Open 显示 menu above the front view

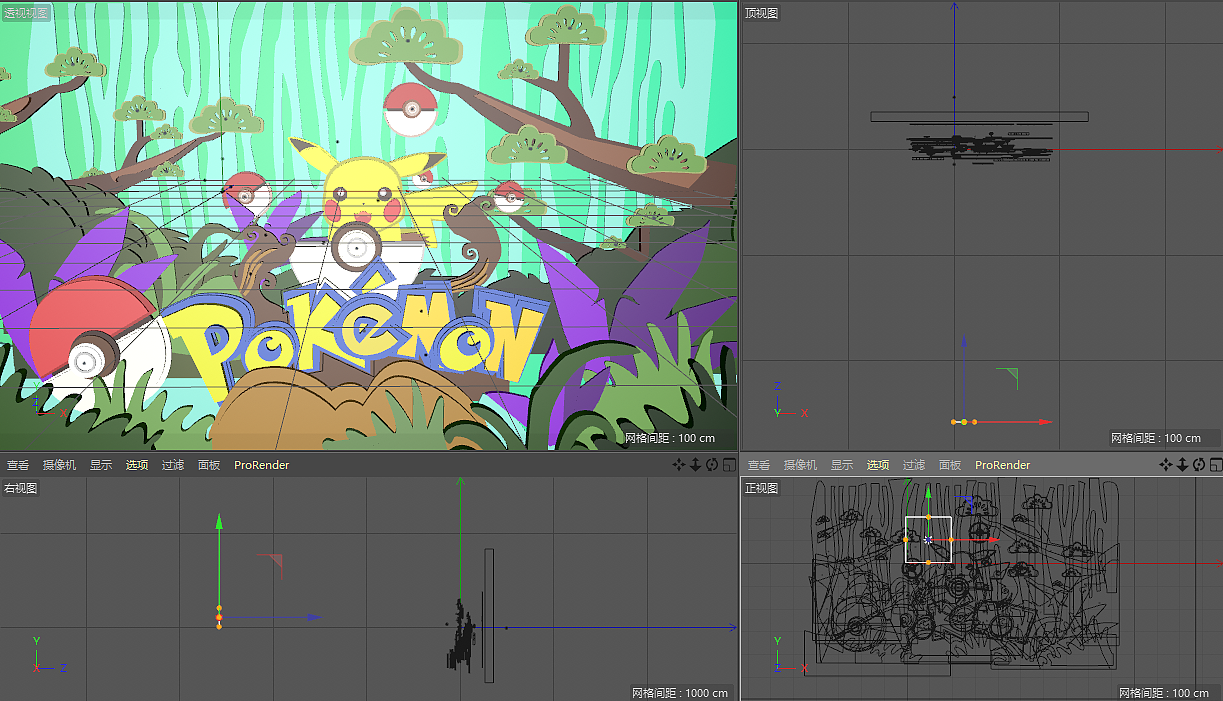pyautogui.click(x=842, y=465)
